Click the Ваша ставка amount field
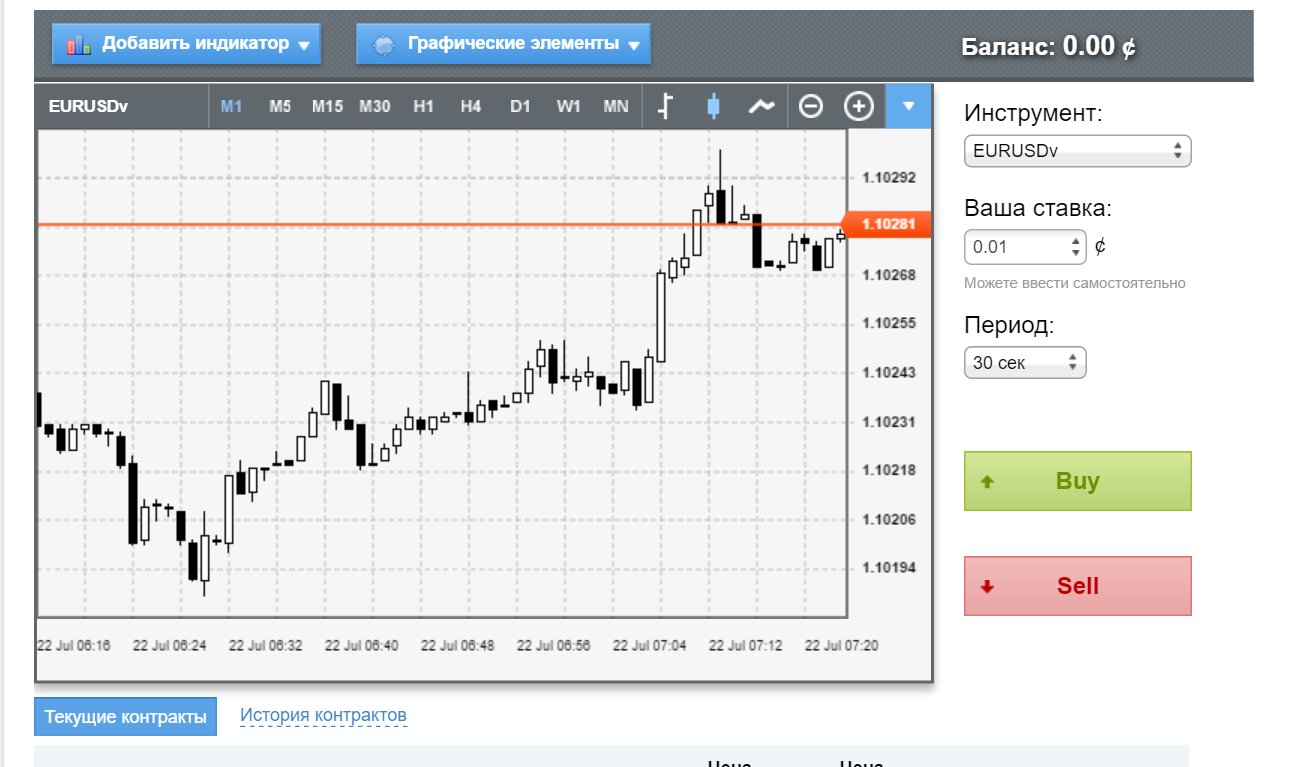The height and width of the screenshot is (767, 1295). coord(1015,247)
